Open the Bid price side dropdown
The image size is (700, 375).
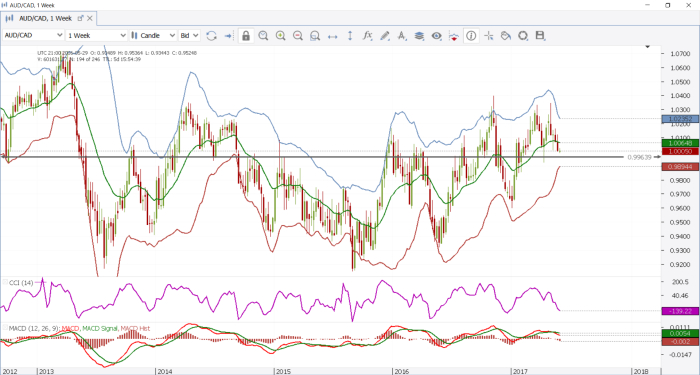[x=189, y=35]
